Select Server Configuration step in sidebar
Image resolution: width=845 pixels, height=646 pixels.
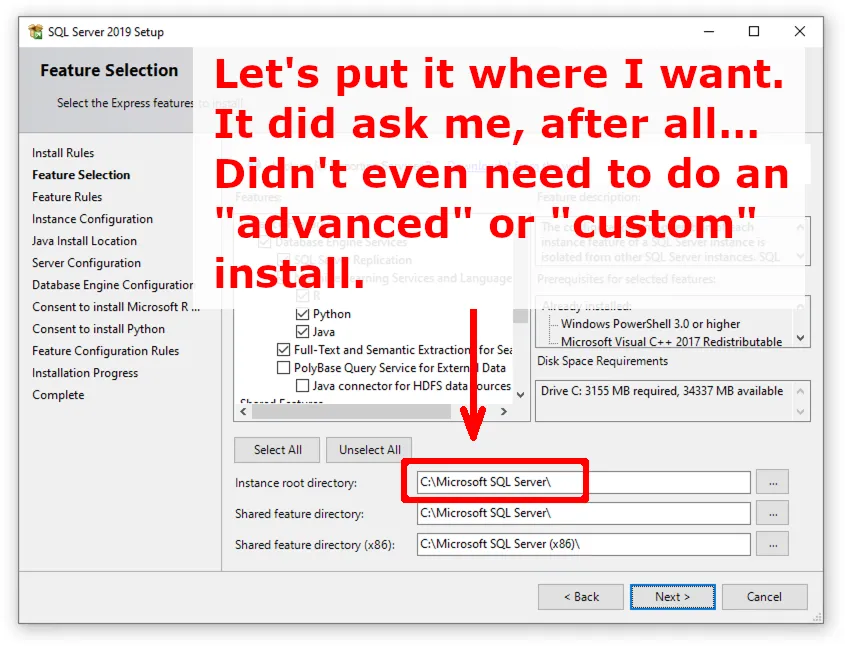coord(86,263)
